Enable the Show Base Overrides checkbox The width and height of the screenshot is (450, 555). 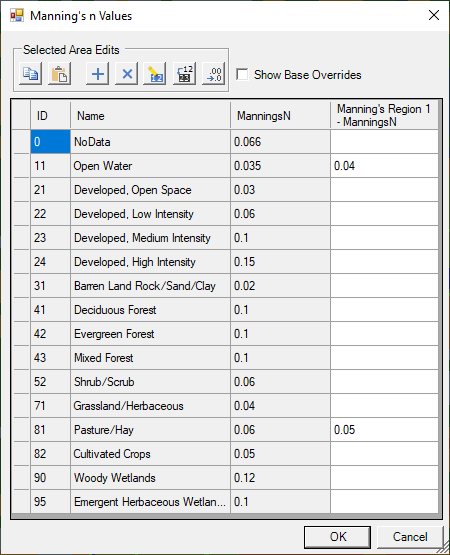242,75
